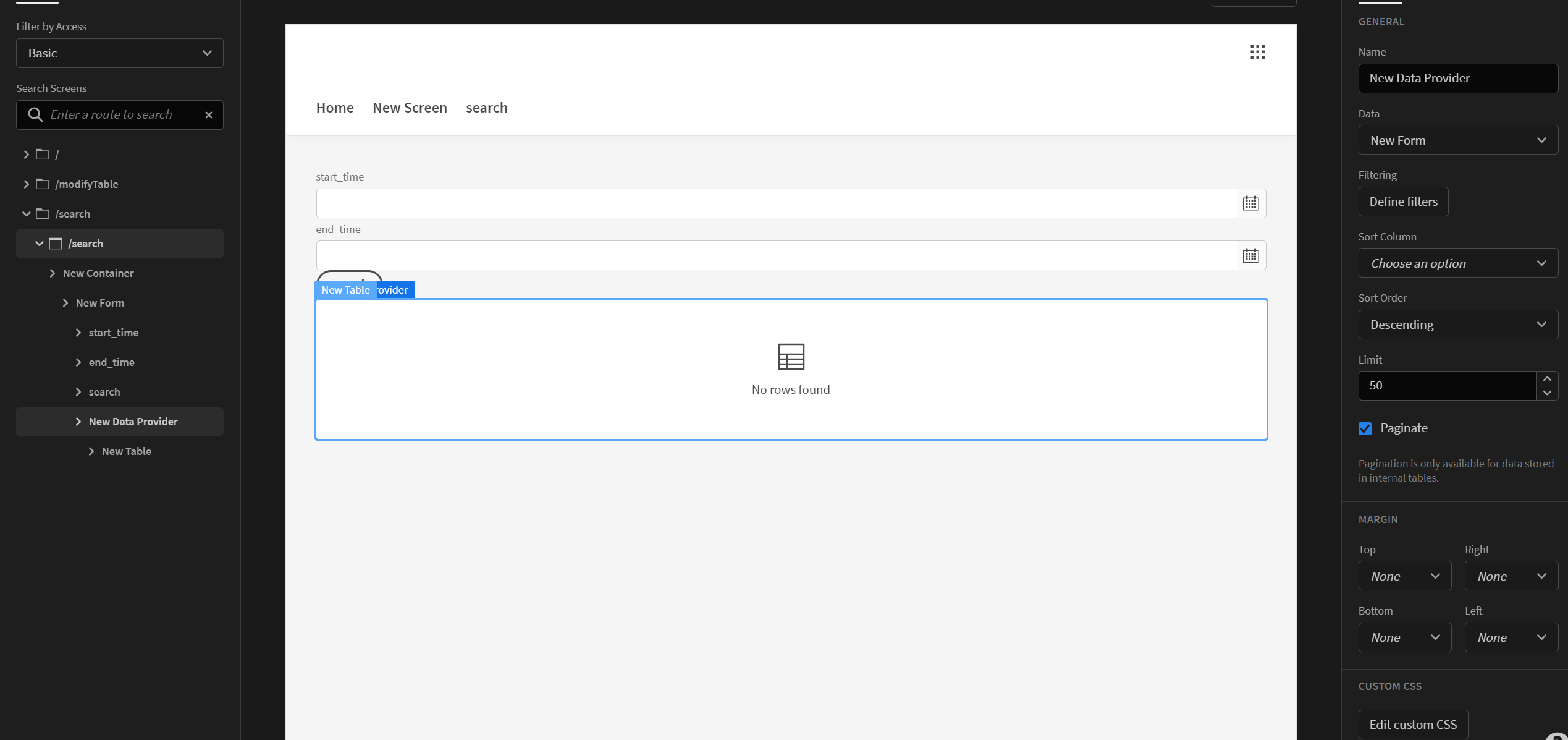Viewport: 1568px width, 740px height.
Task: Open the Sort Order dropdown showing Descending
Action: (1458, 325)
